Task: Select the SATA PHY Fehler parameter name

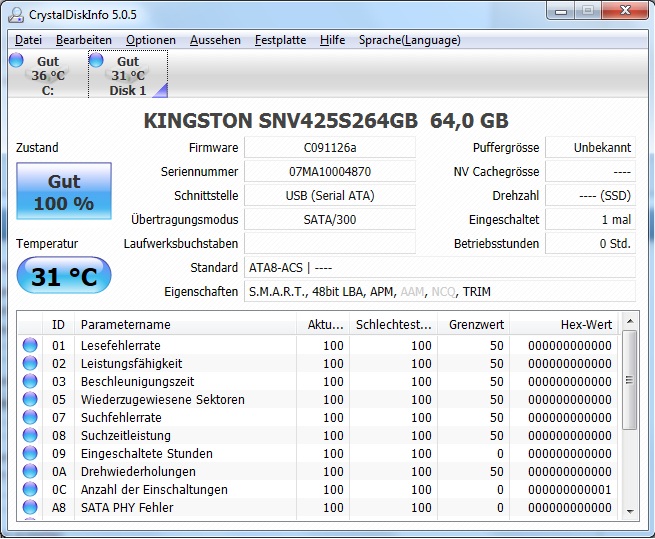Action: click(127, 507)
